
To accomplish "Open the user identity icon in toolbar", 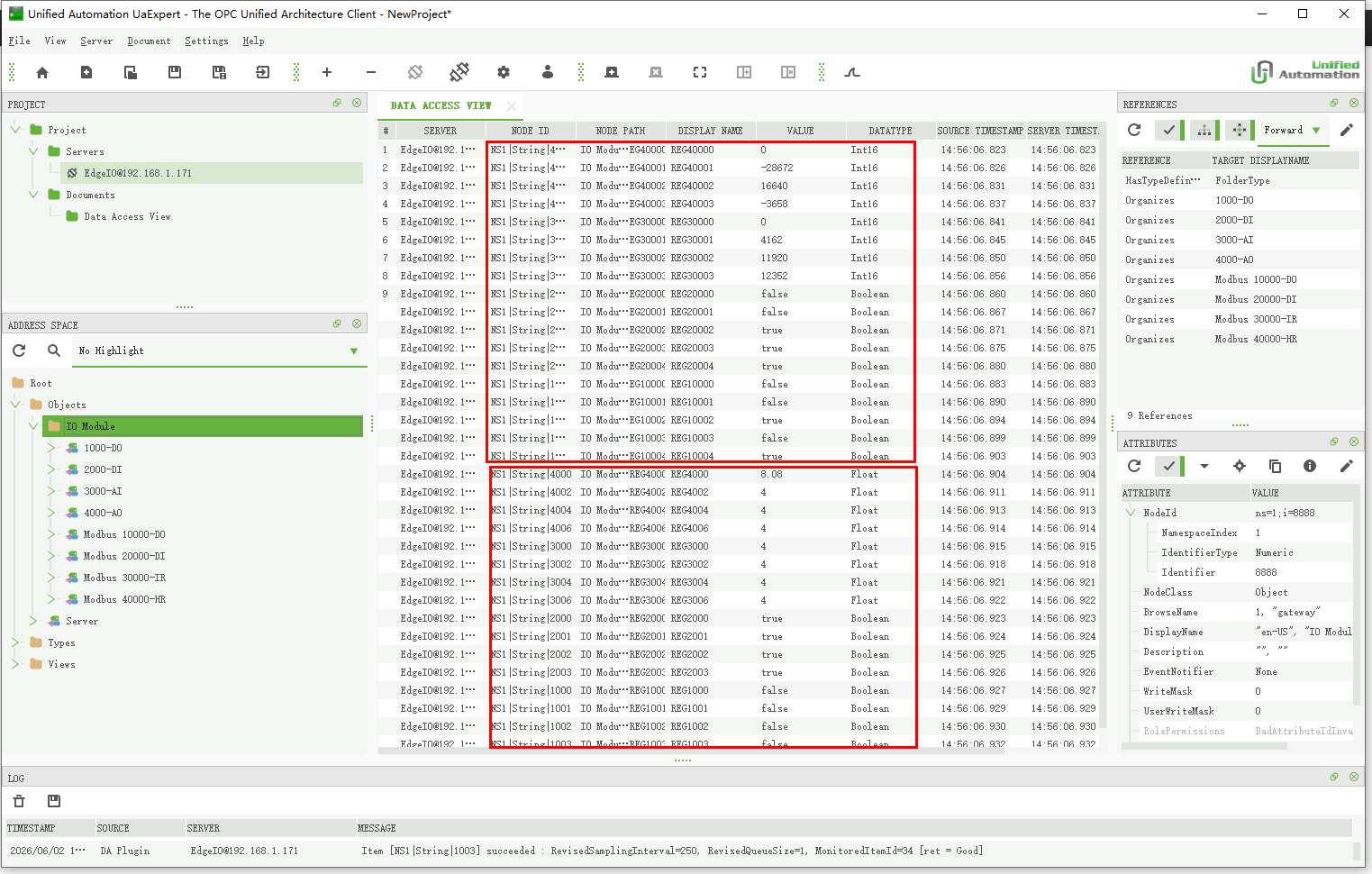I will [548, 72].
